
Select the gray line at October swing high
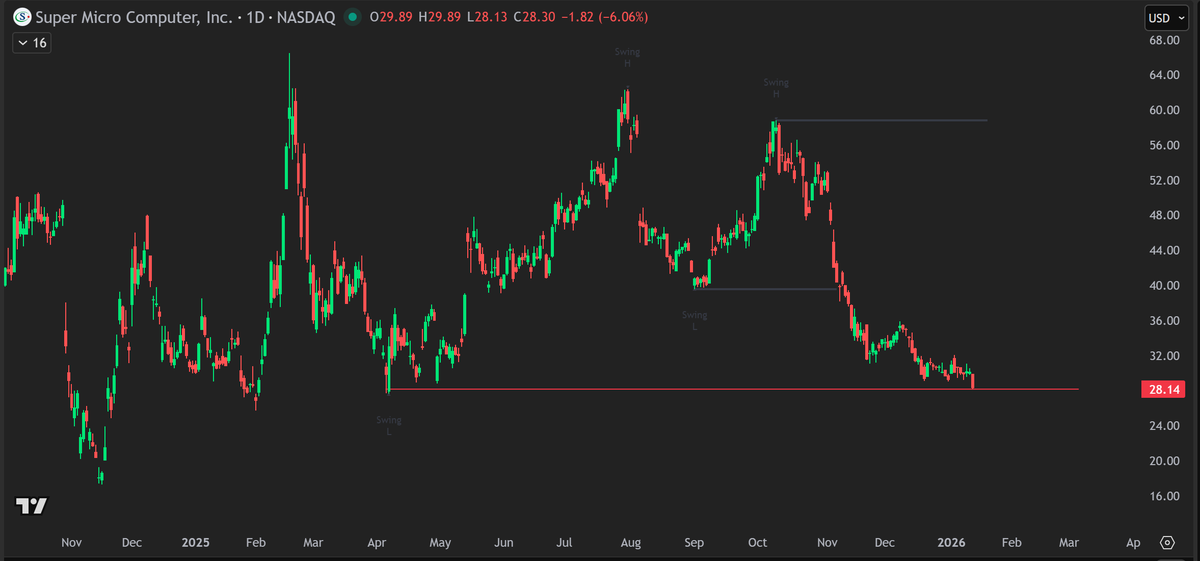[882, 120]
